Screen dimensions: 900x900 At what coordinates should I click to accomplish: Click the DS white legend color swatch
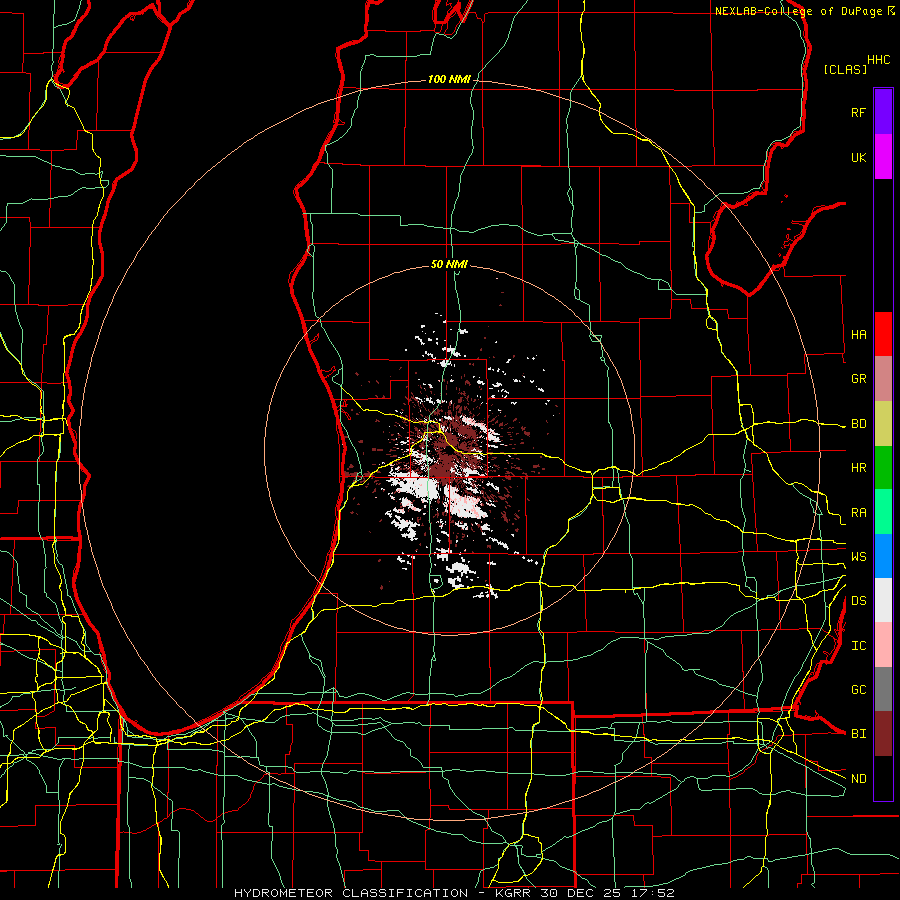coord(883,600)
